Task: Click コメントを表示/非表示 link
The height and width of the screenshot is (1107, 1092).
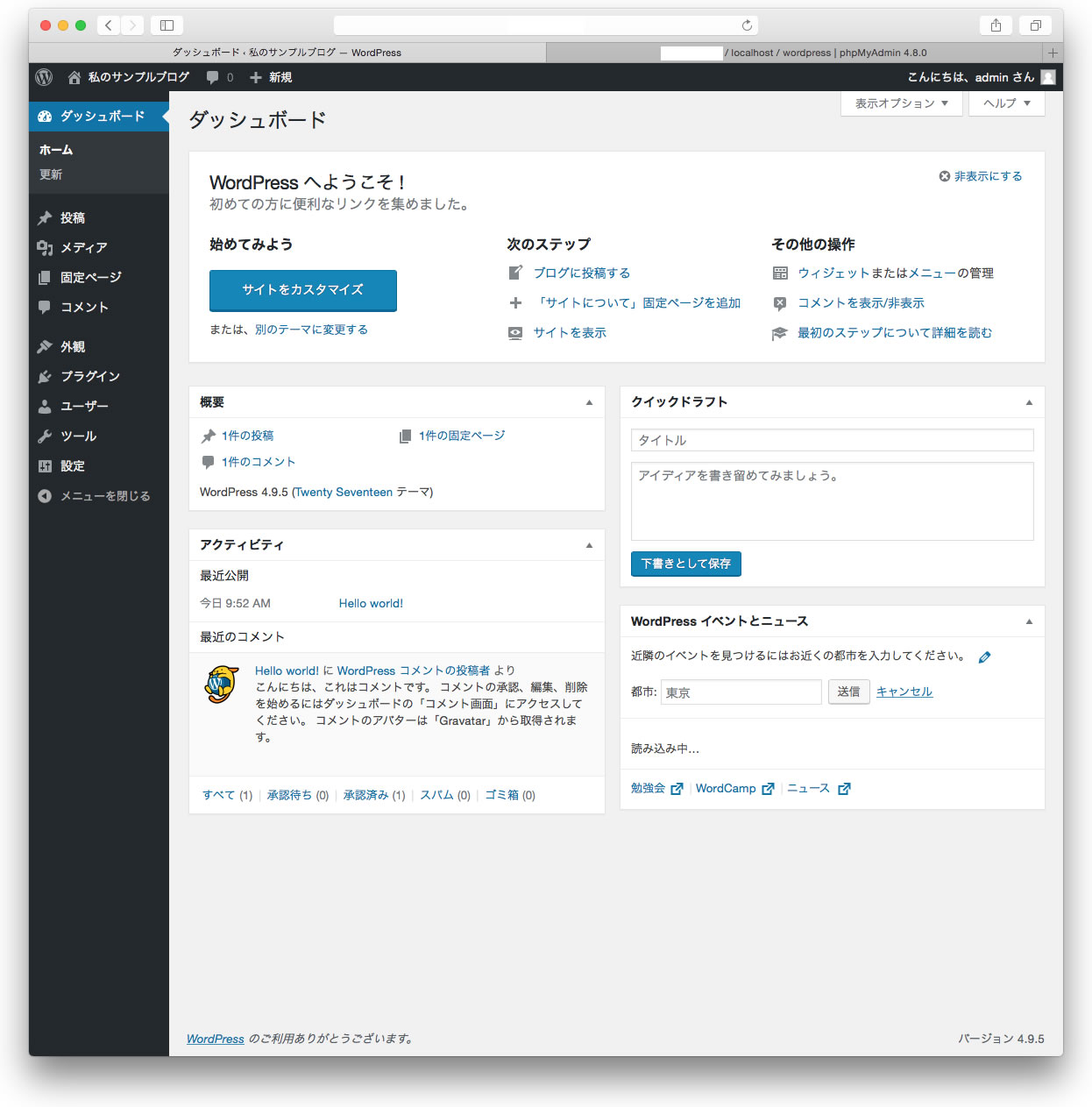Action: coord(861,302)
